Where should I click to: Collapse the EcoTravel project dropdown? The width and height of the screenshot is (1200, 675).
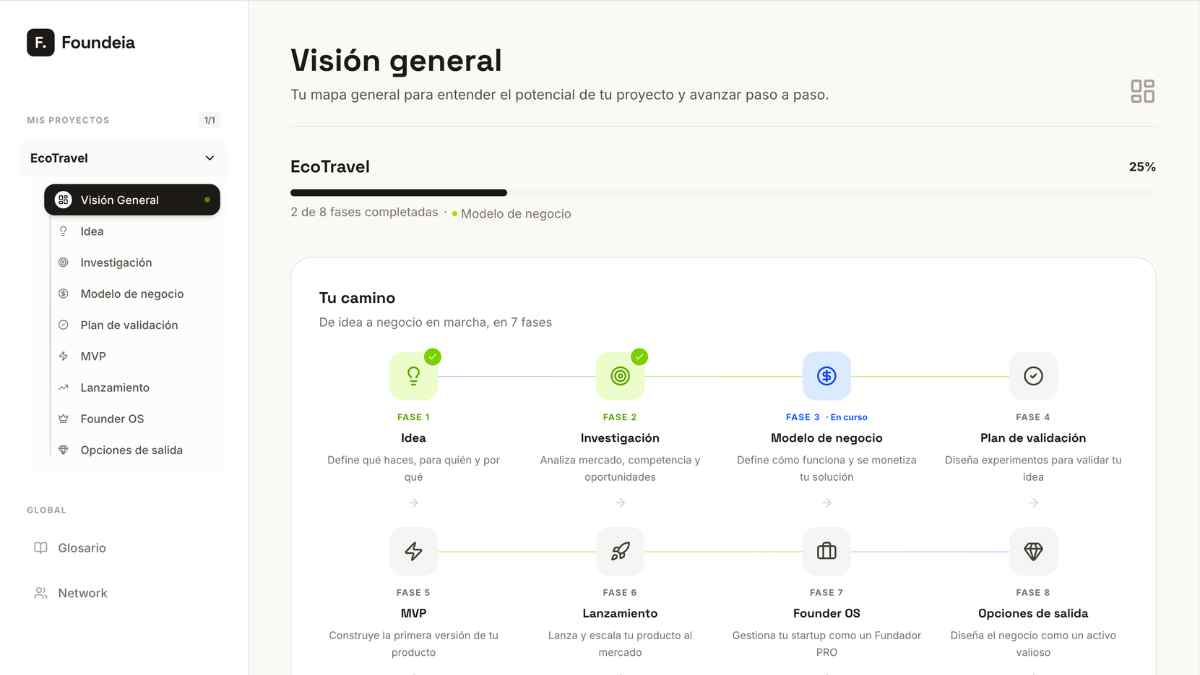pos(209,157)
